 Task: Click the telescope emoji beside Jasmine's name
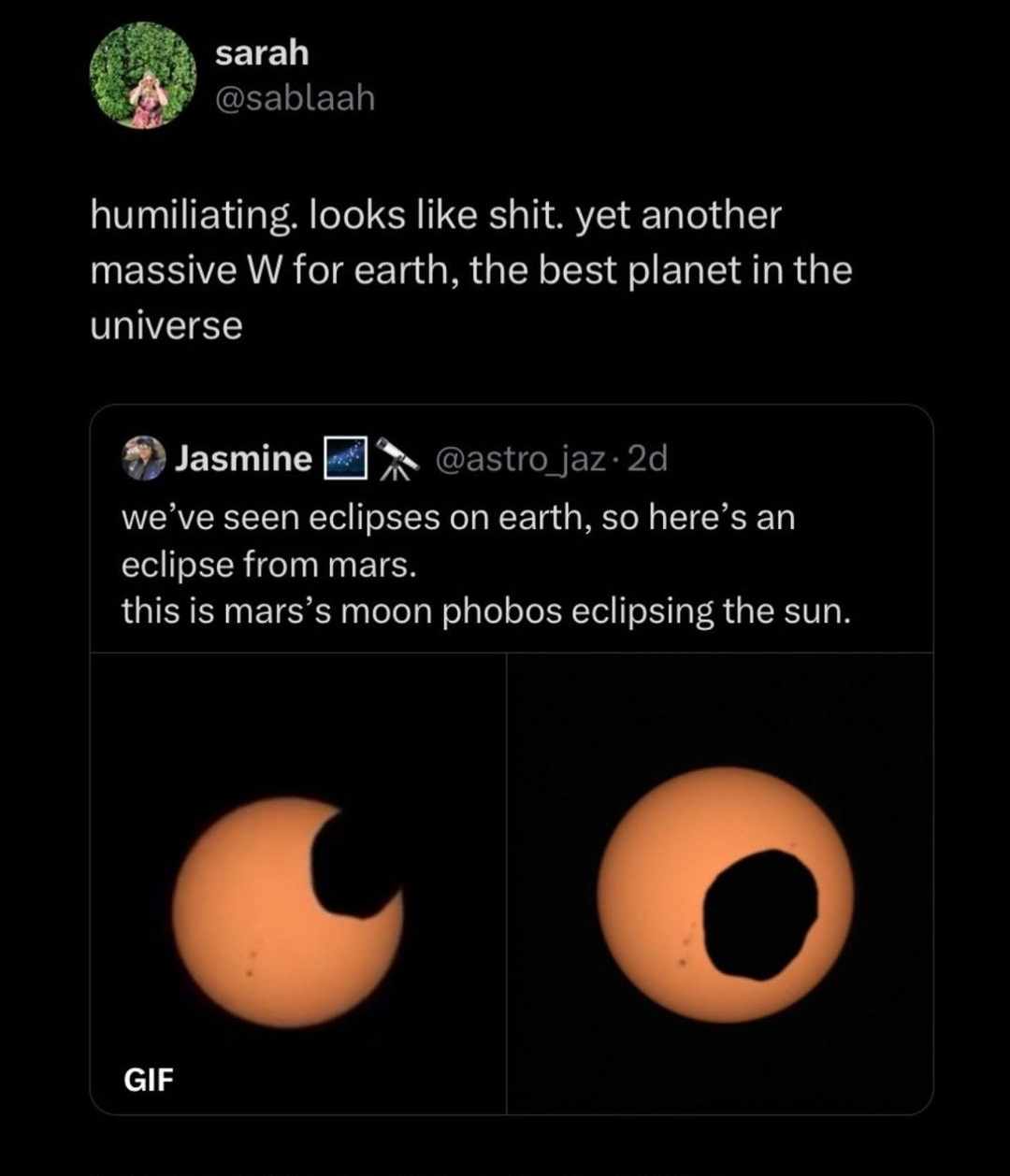tap(397, 459)
